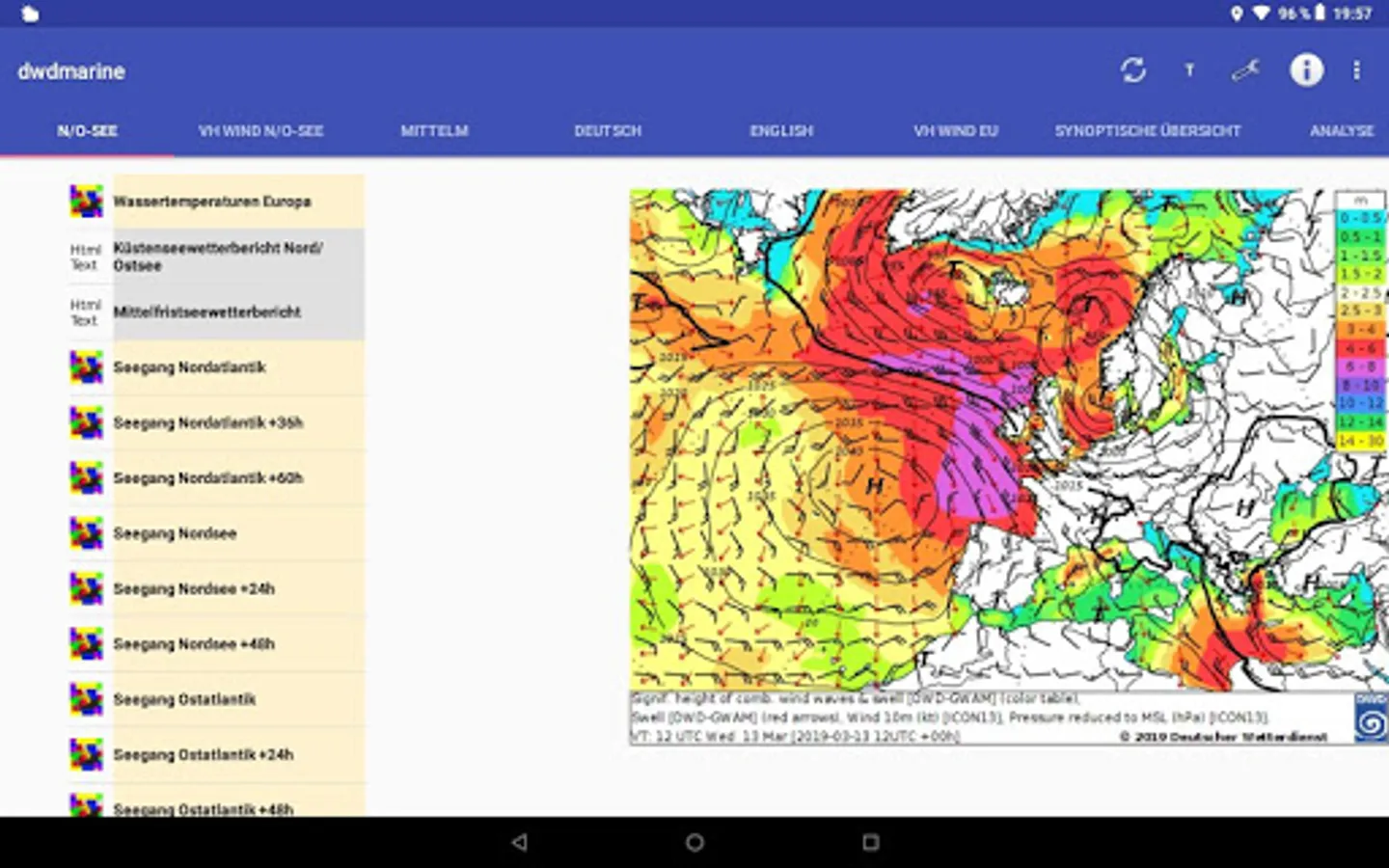Select Seegang Nordsee +24h chart
Image resolution: width=1389 pixels, height=868 pixels.
tap(239, 588)
